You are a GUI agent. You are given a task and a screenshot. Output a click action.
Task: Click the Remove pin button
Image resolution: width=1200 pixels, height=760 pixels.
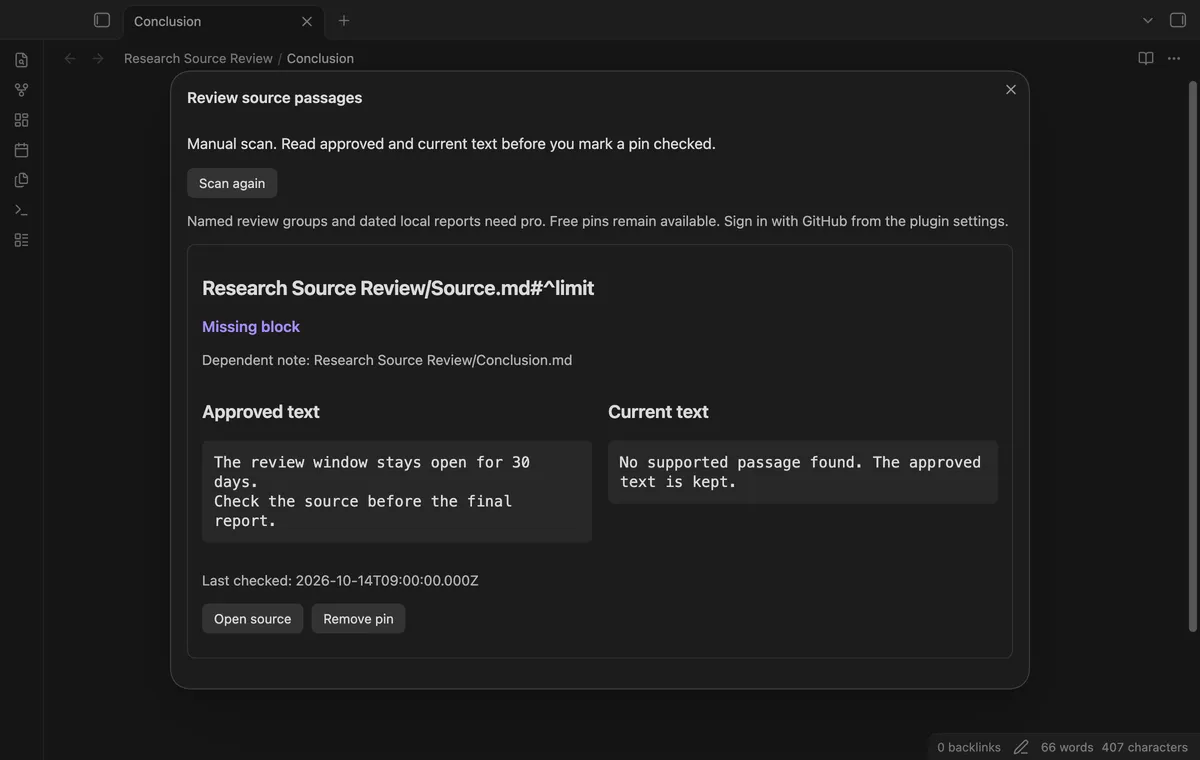pyautogui.click(x=358, y=619)
